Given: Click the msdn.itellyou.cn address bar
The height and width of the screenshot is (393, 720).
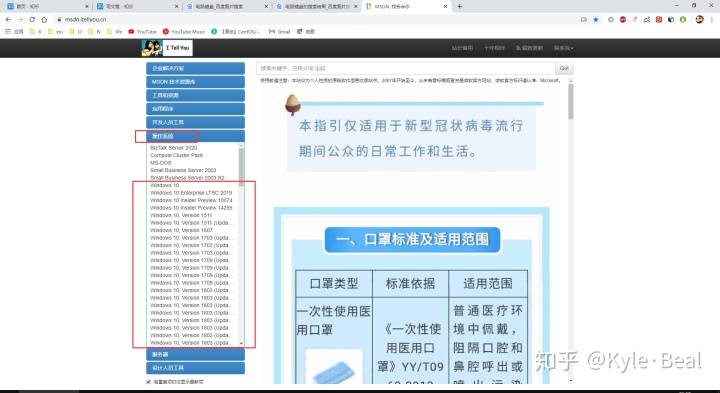Looking at the screenshot, I should [317, 20].
